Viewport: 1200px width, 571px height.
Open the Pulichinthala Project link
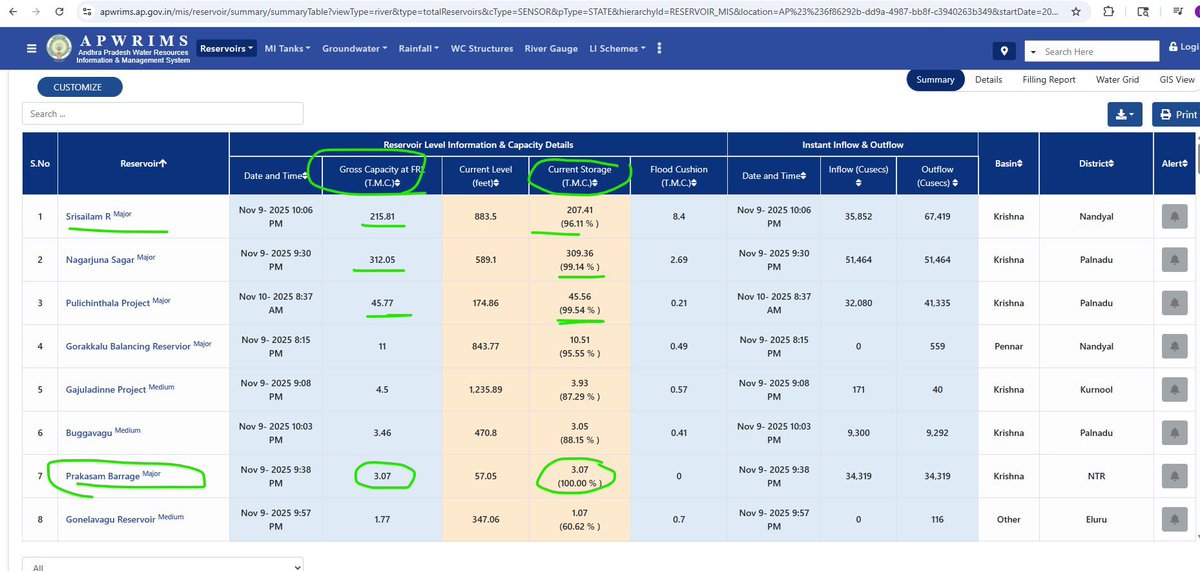(x=107, y=303)
